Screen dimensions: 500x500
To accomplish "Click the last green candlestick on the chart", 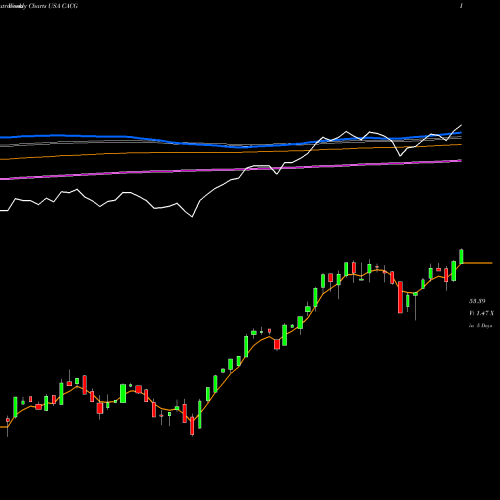I will pyautogui.click(x=462, y=256).
